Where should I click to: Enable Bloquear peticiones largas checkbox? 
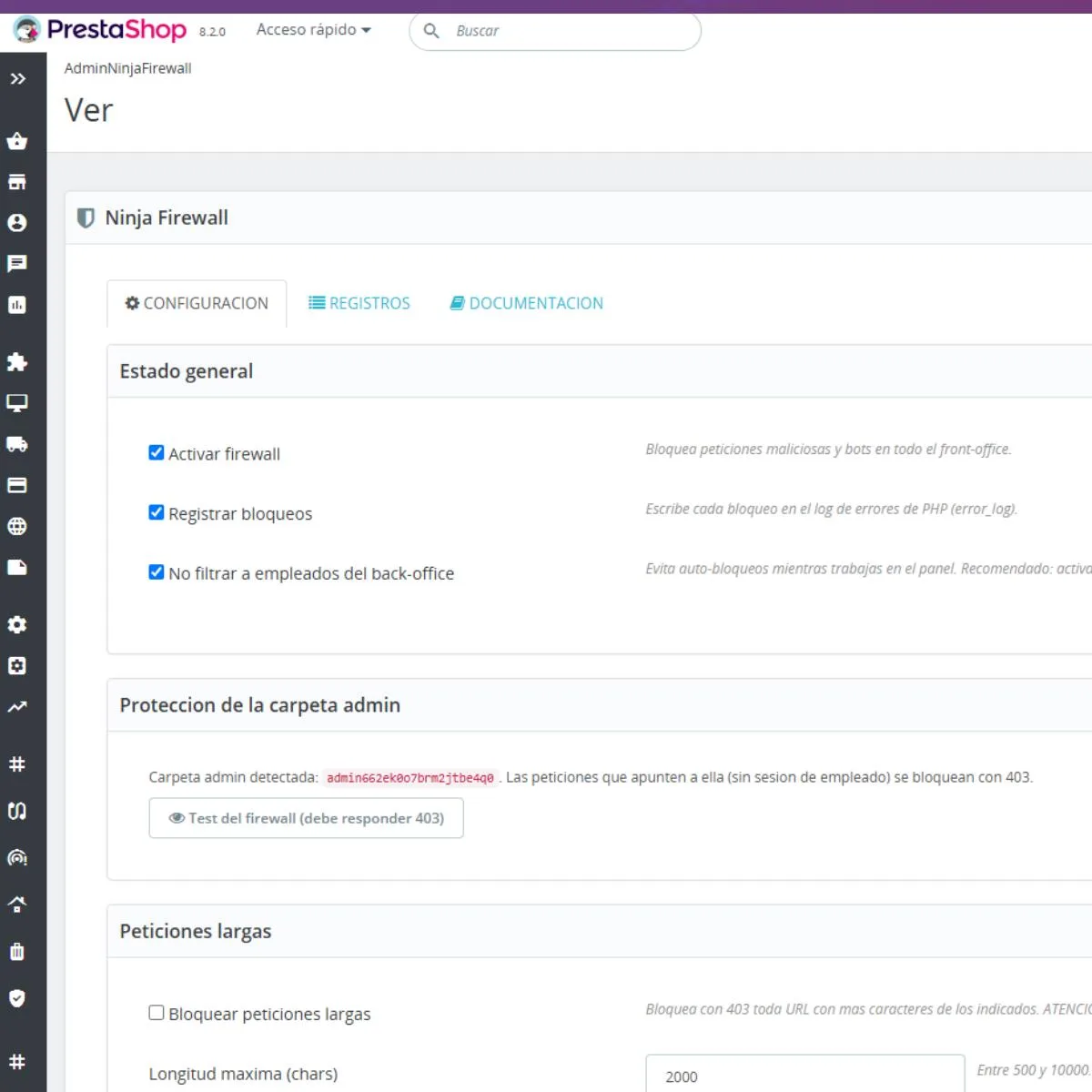coord(157,1013)
